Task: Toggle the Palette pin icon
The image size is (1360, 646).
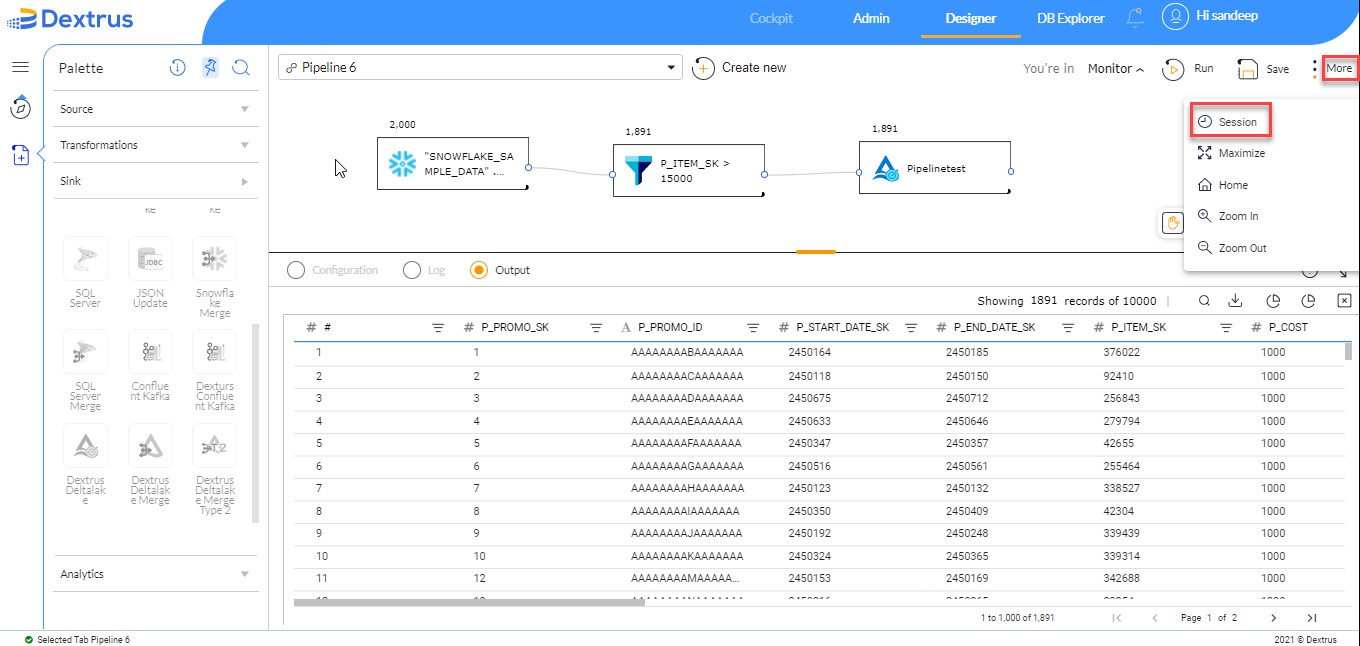Action: click(210, 68)
